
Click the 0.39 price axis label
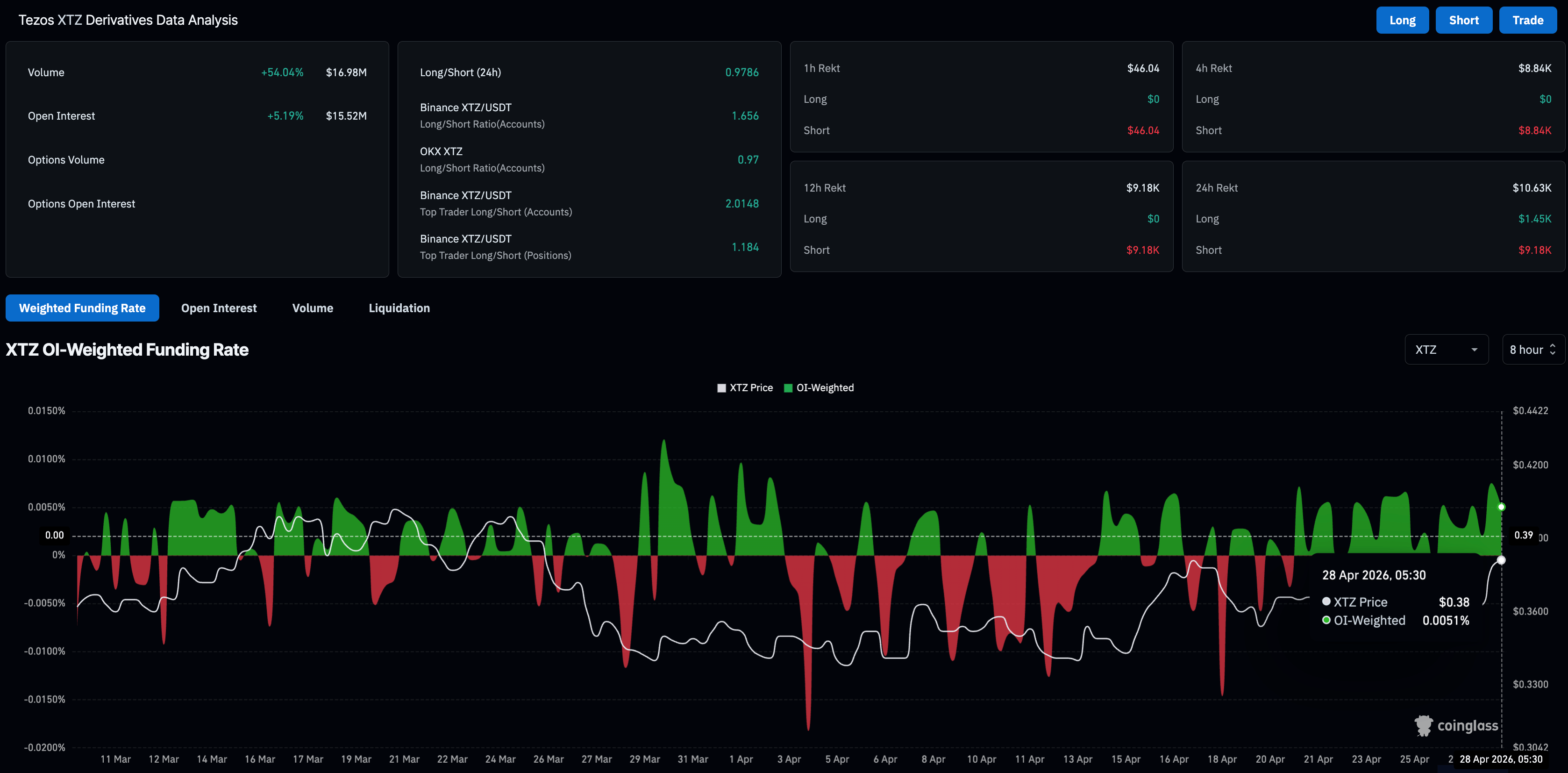[1523, 535]
